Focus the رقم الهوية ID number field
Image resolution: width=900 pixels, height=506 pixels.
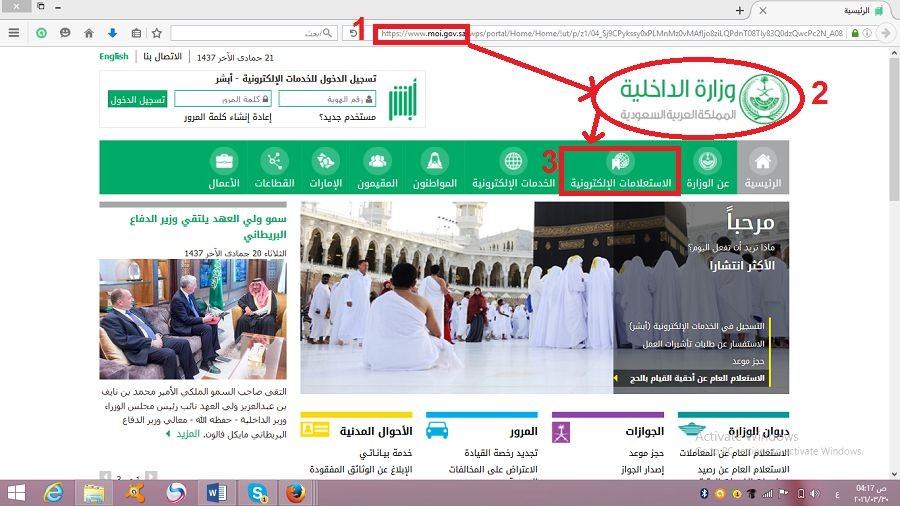click(x=327, y=99)
